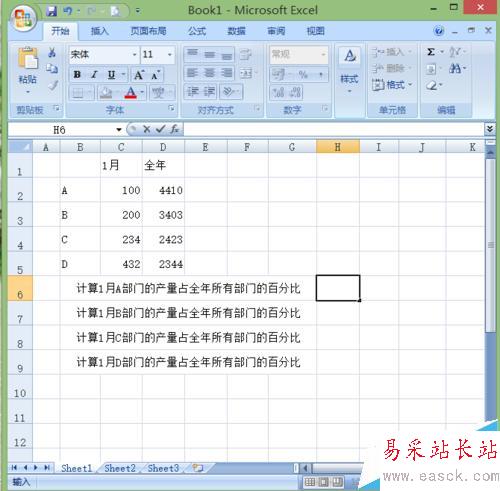Apply red font color A

coord(131,92)
